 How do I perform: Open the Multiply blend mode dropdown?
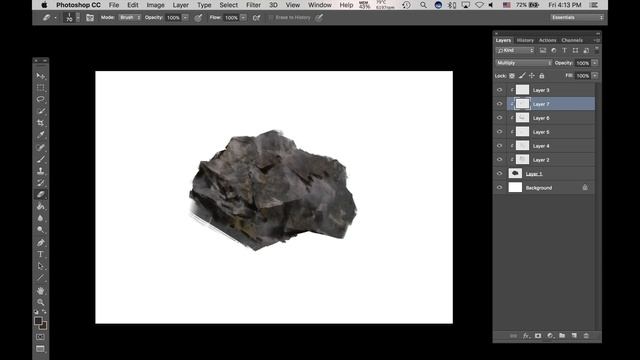[524, 63]
